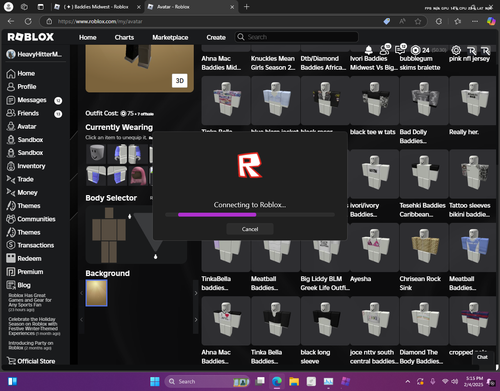The width and height of the screenshot is (500, 391).
Task: Click the browser back arrow
Action: (x=11, y=21)
